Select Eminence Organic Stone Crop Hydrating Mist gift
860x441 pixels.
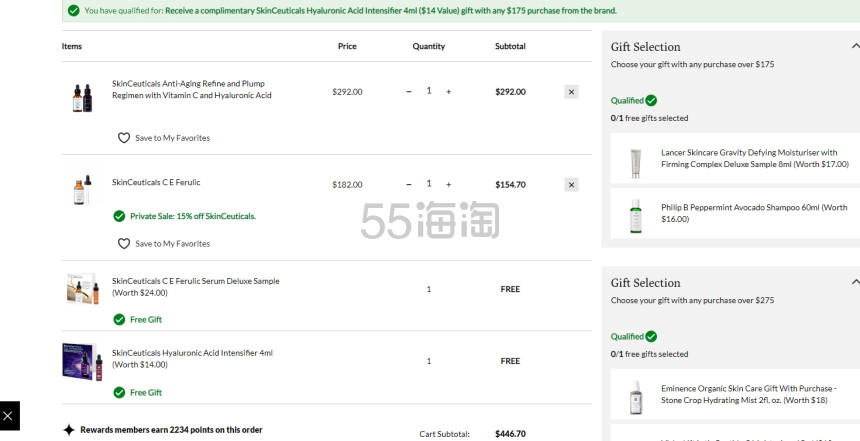[735, 394]
